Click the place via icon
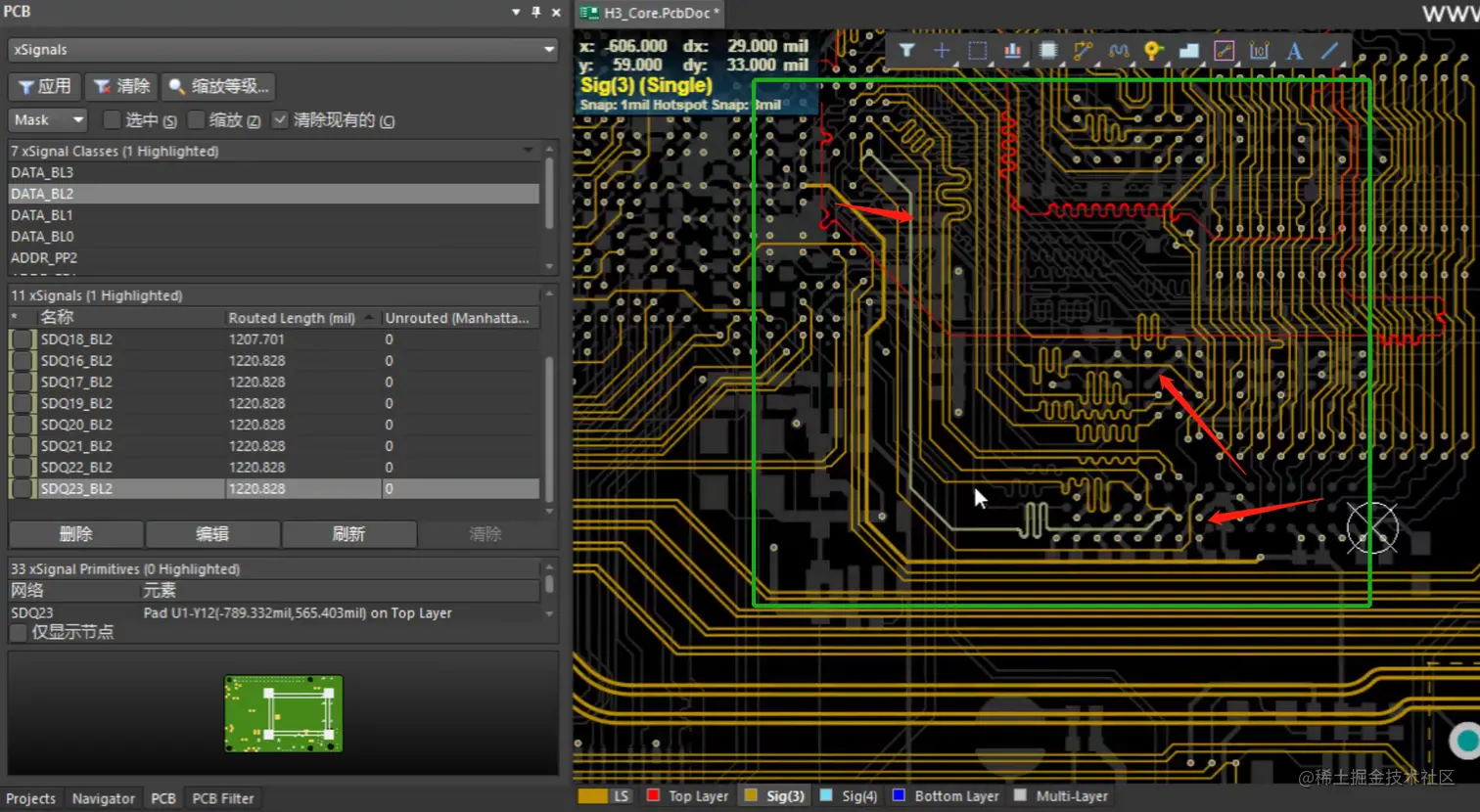The width and height of the screenshot is (1480, 812). click(x=1154, y=51)
